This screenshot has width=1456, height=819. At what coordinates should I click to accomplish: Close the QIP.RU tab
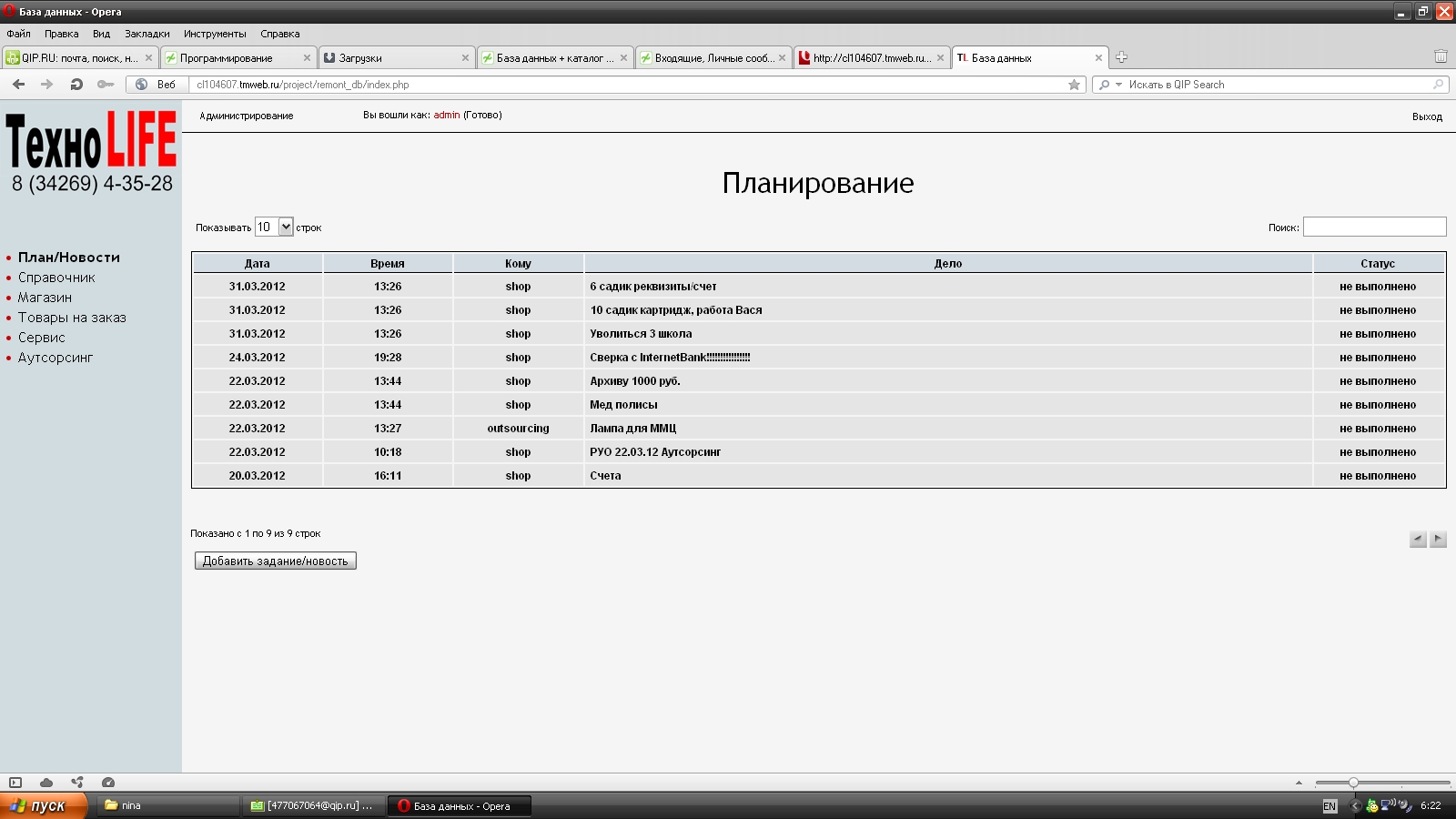(148, 57)
